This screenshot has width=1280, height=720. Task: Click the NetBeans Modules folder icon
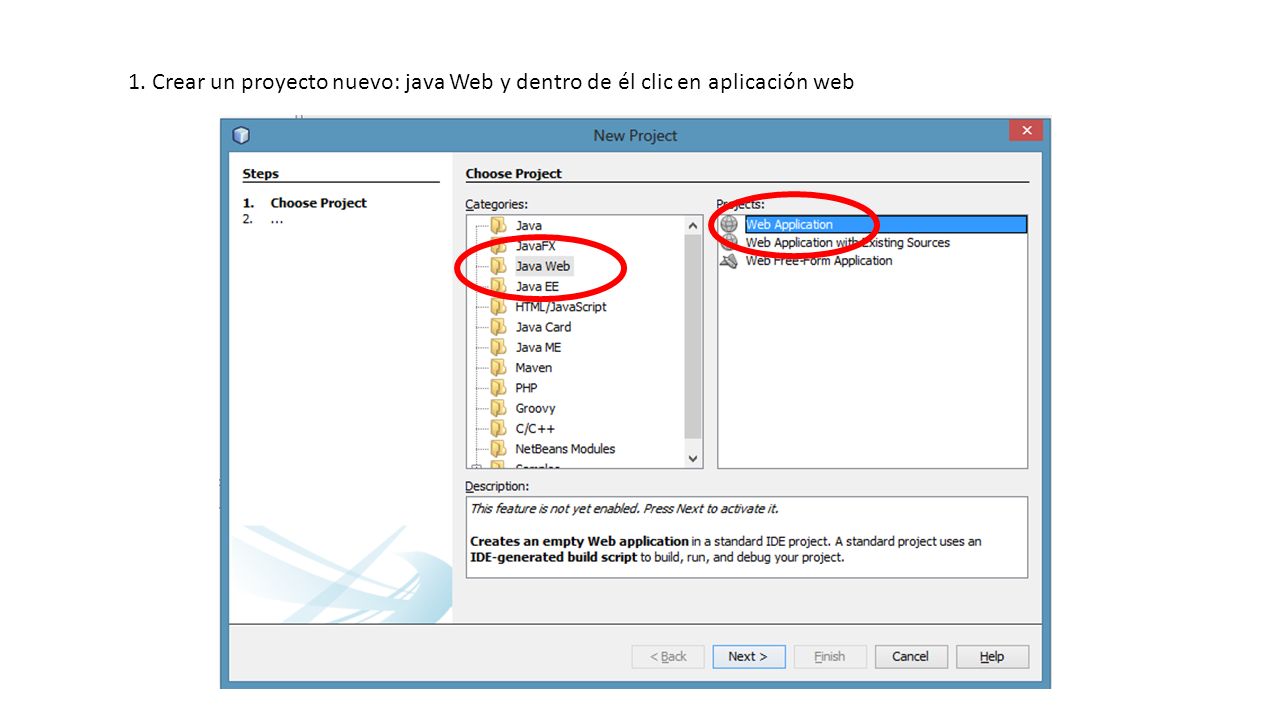[498, 449]
